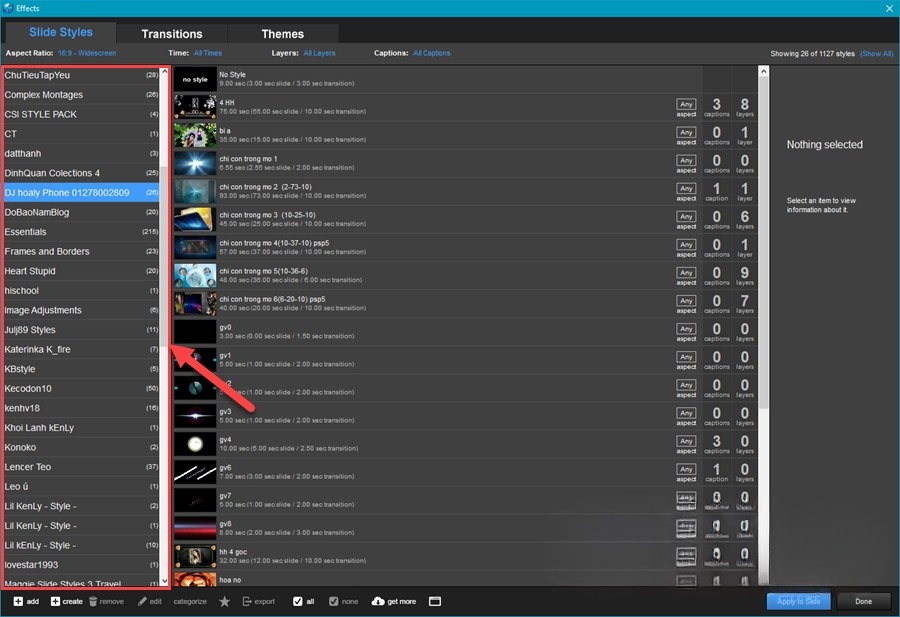Click the Done button
This screenshot has height=617, width=900.
click(863, 601)
